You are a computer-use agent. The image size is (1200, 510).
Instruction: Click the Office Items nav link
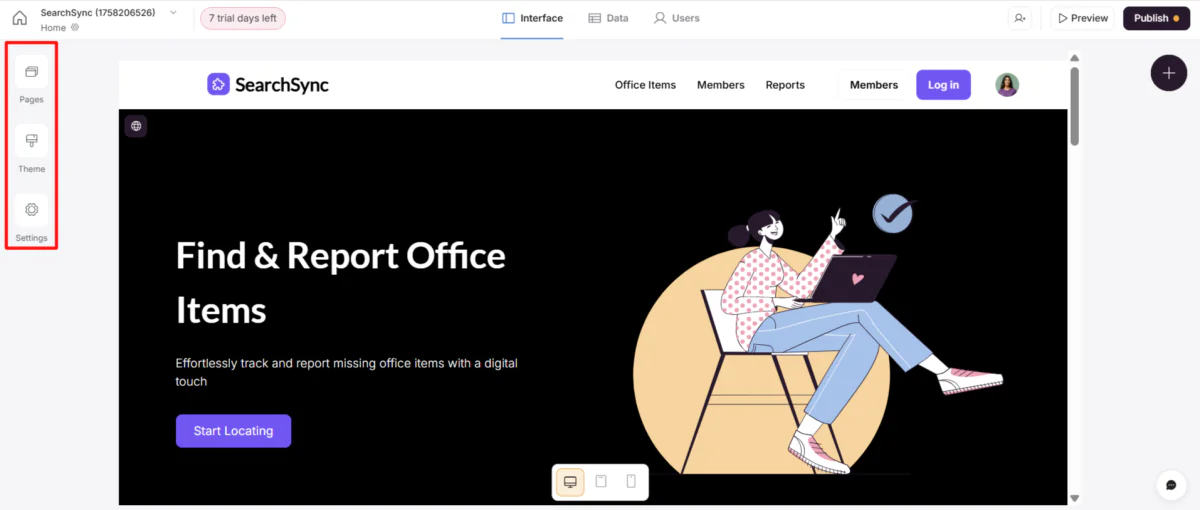(645, 85)
